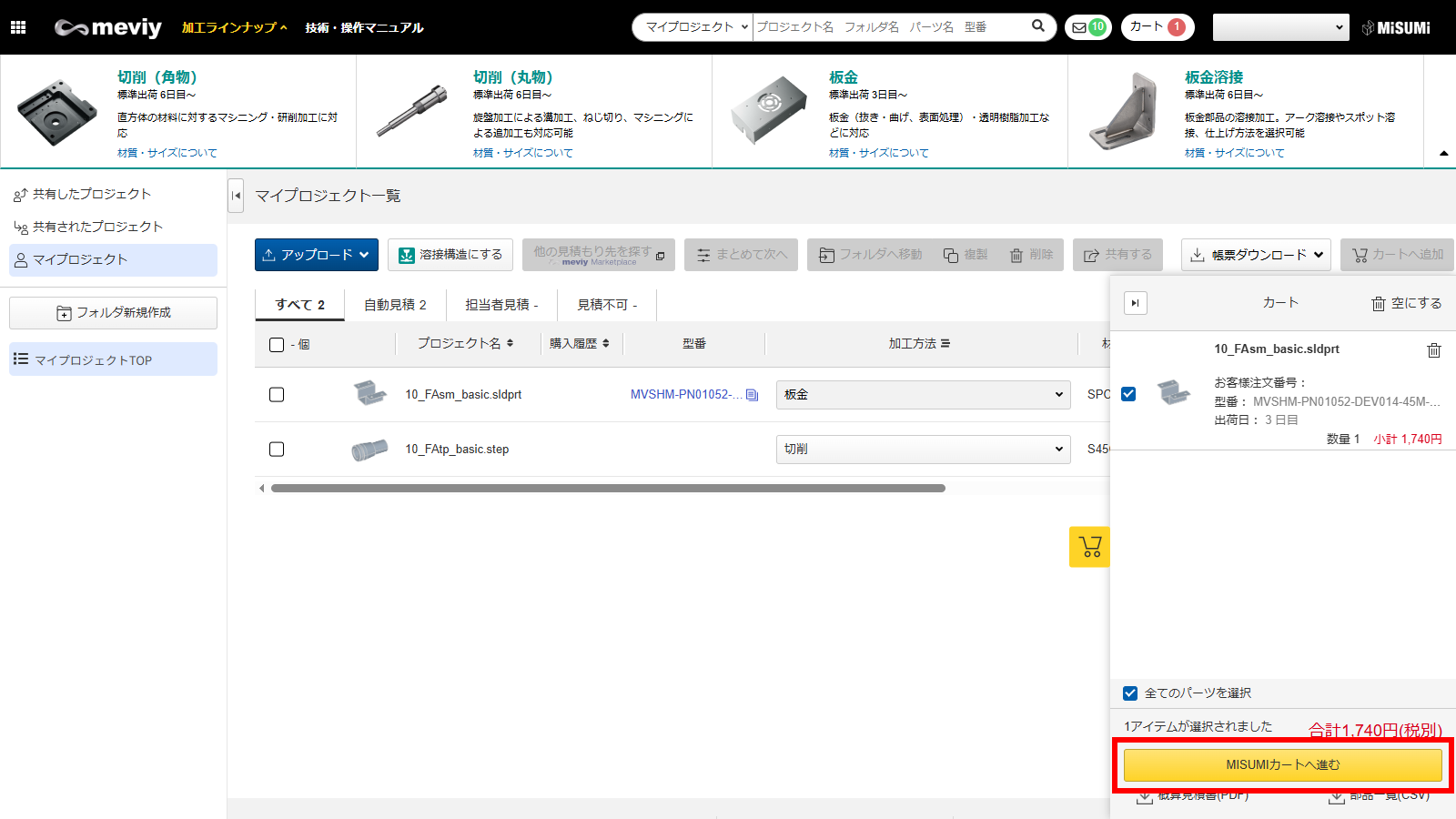Open 技術・操作マニュアル menu
1456x819 pixels.
(365, 27)
